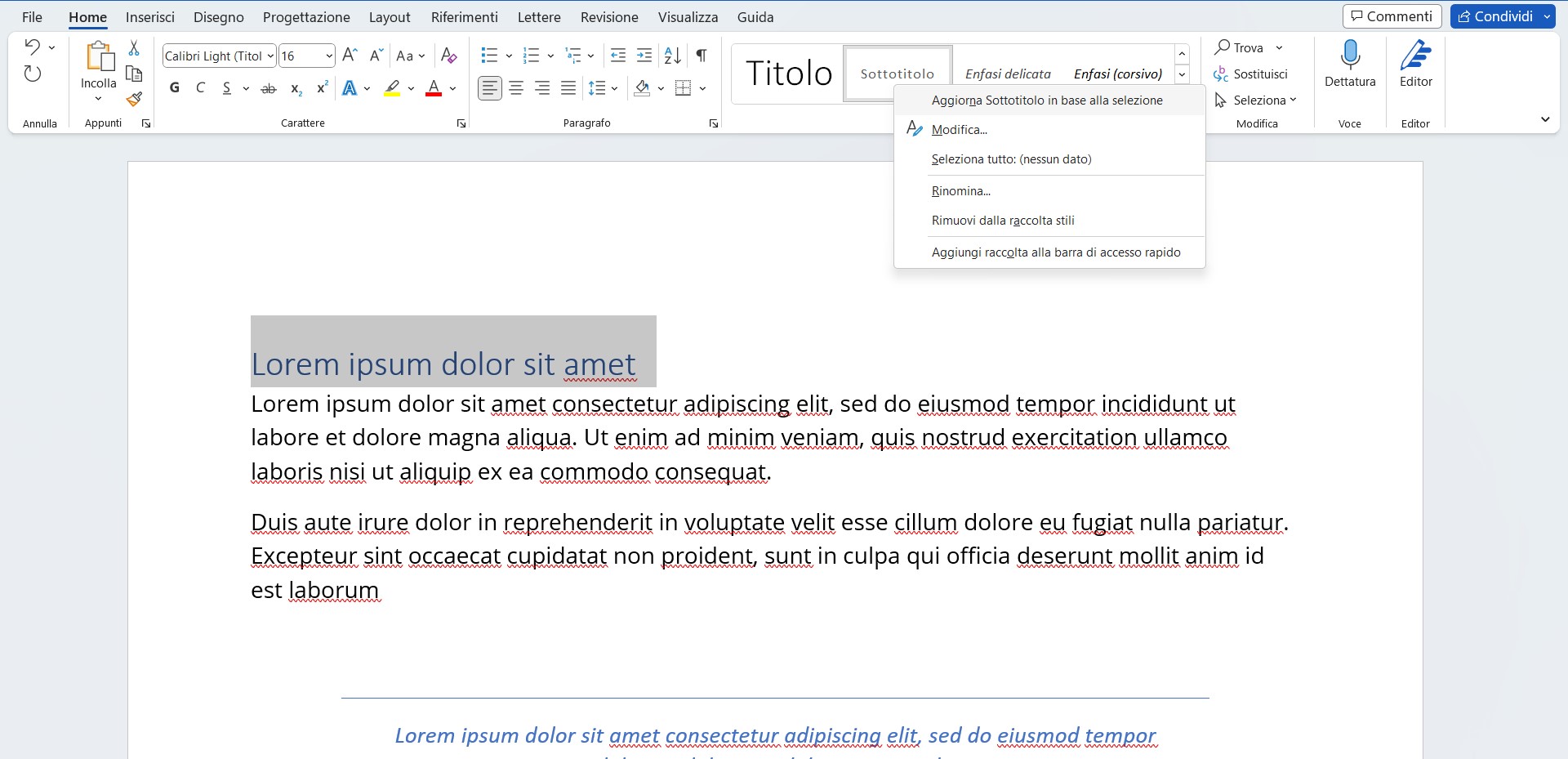The image size is (1568, 759).
Task: Apply Cancella formattazione to the text
Action: (x=448, y=56)
